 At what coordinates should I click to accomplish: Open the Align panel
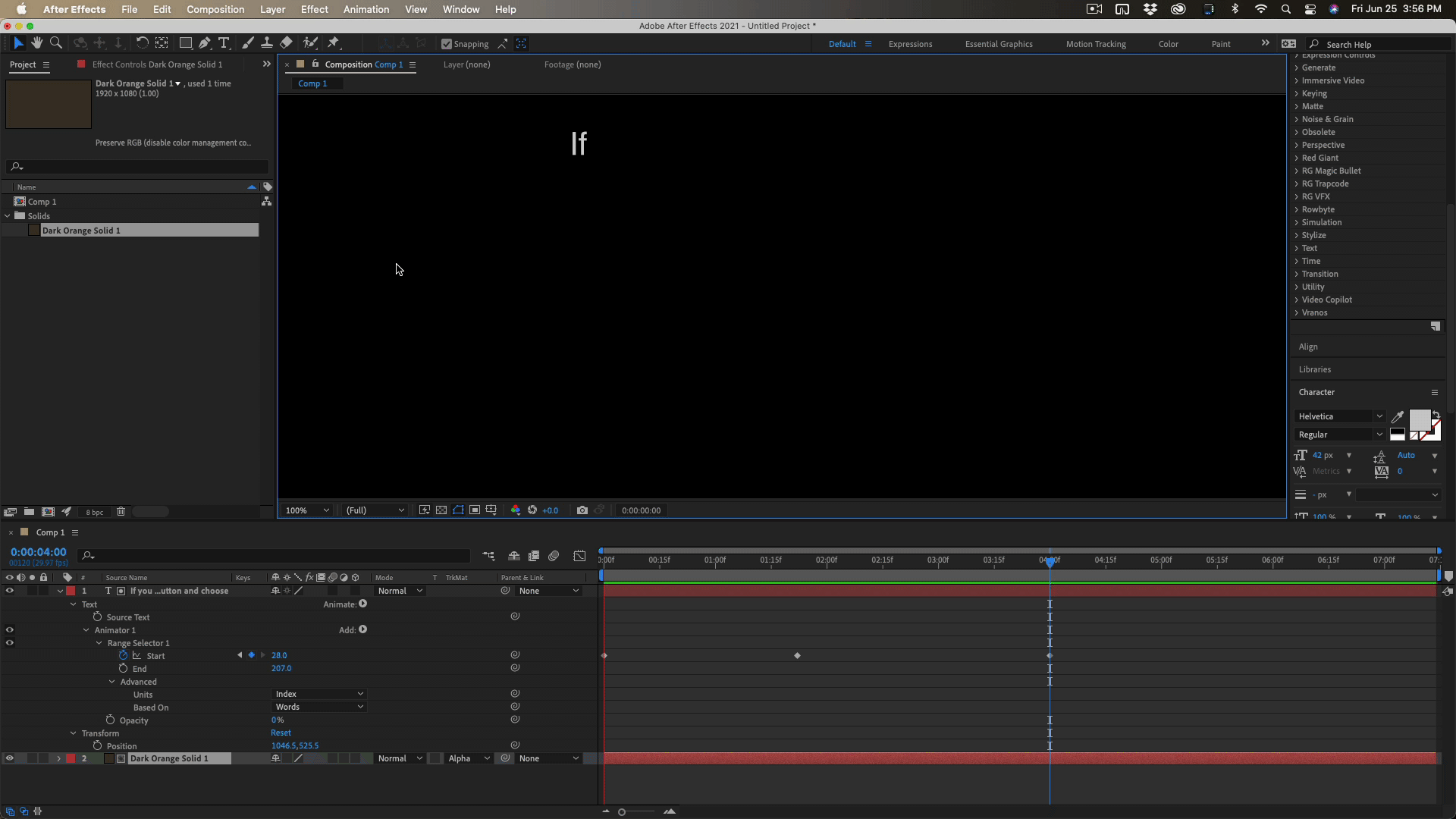point(1308,347)
